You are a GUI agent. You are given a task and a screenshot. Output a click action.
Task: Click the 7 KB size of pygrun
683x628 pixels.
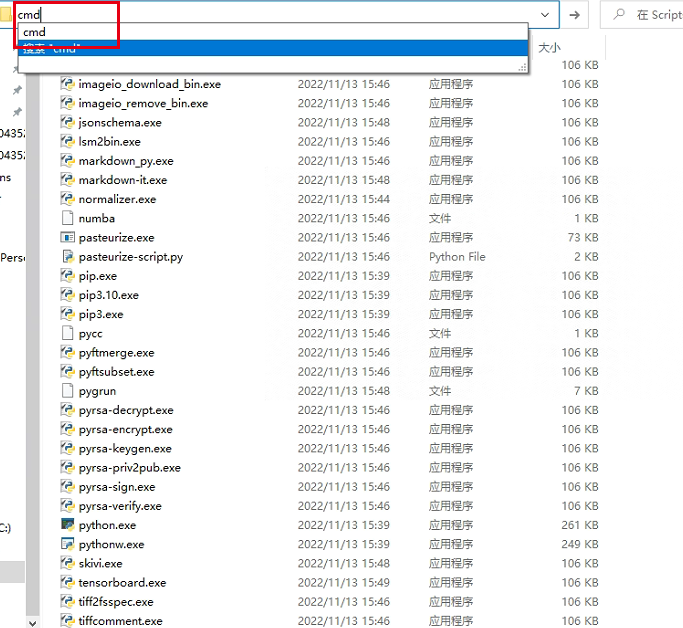(586, 391)
